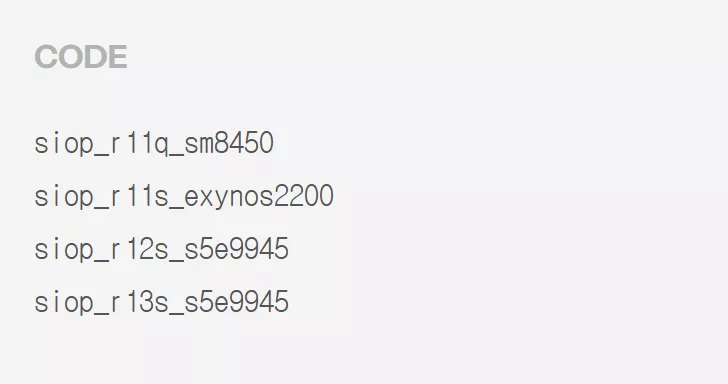Image resolution: width=728 pixels, height=384 pixels.
Task: Click the r11q segment of code
Action: 140,143
